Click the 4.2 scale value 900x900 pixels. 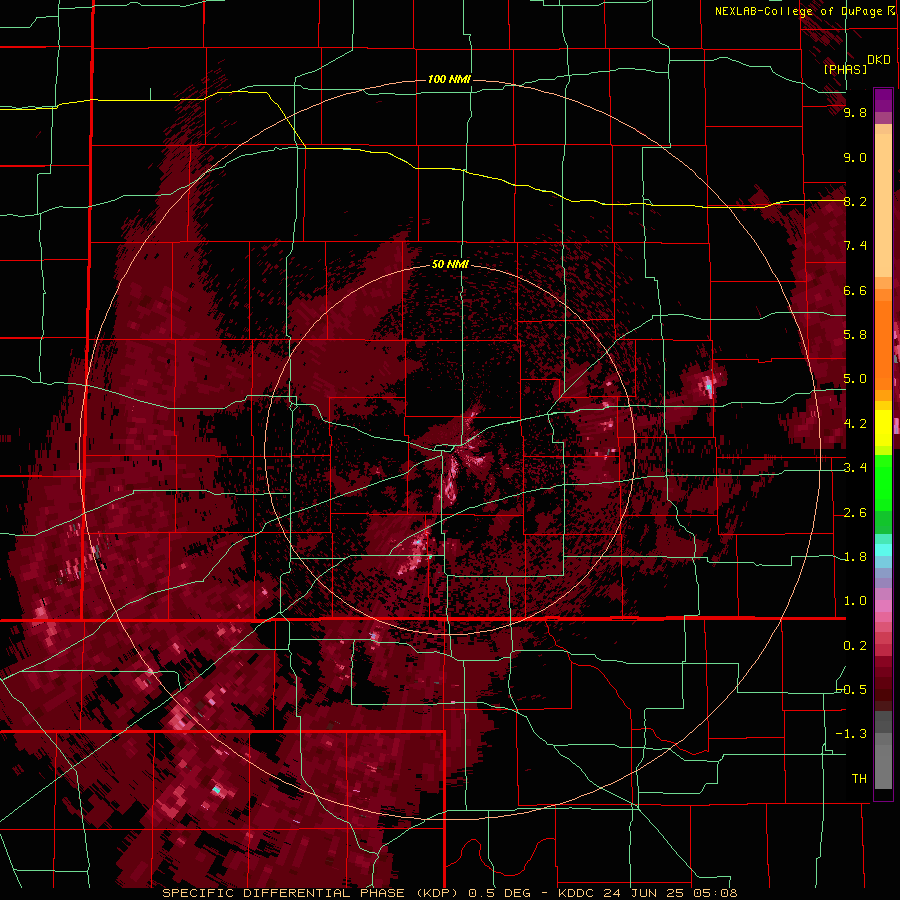(x=855, y=424)
